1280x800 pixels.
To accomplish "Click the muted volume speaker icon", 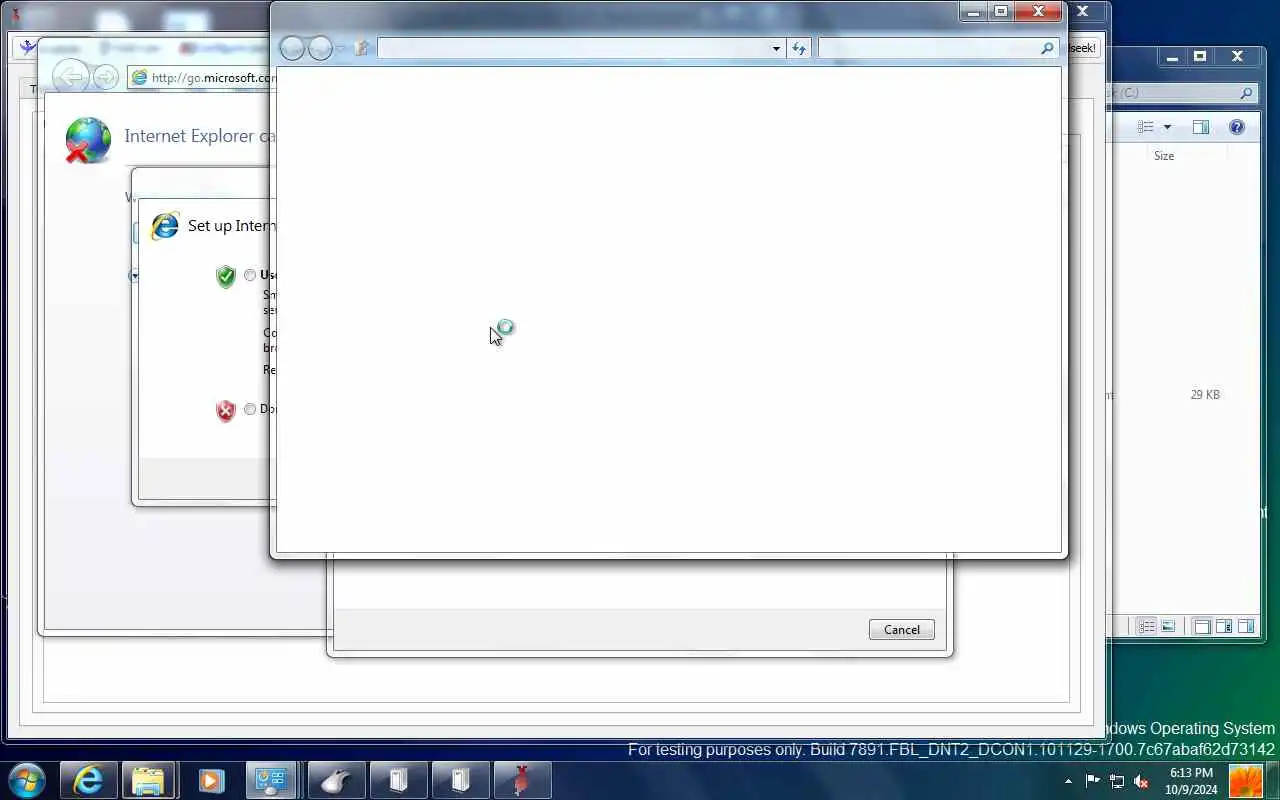I will 1140,781.
